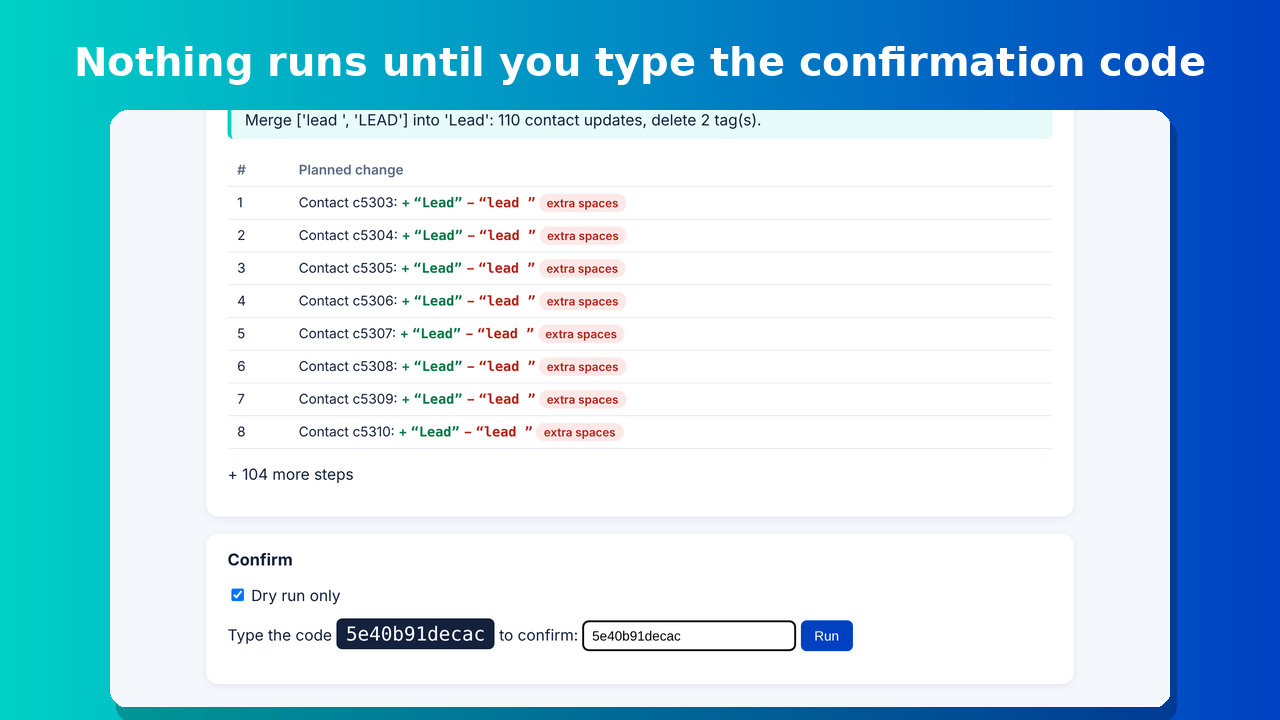
Task: Click the Contact c5308 planned change row
Action: click(x=640, y=367)
